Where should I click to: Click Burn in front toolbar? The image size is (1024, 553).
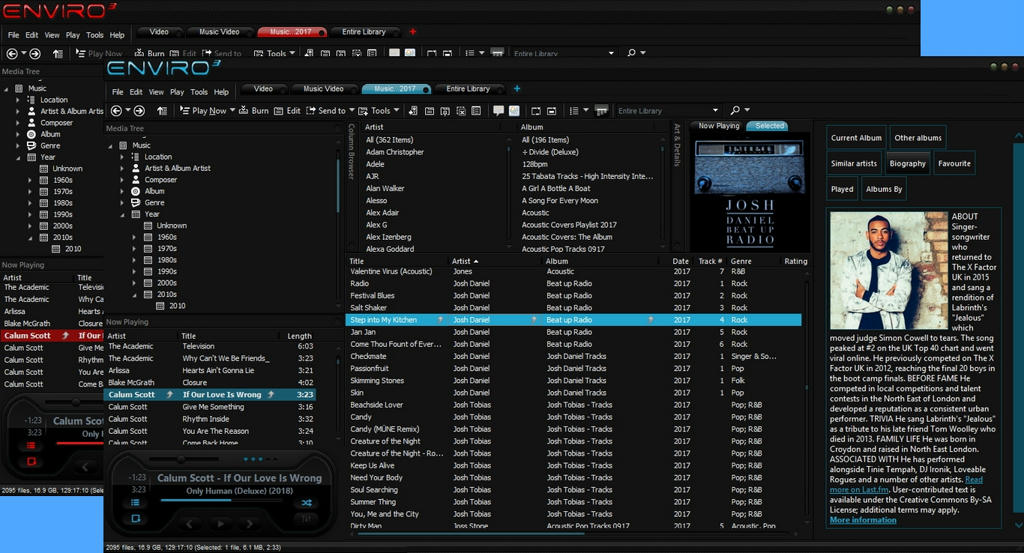[254, 111]
